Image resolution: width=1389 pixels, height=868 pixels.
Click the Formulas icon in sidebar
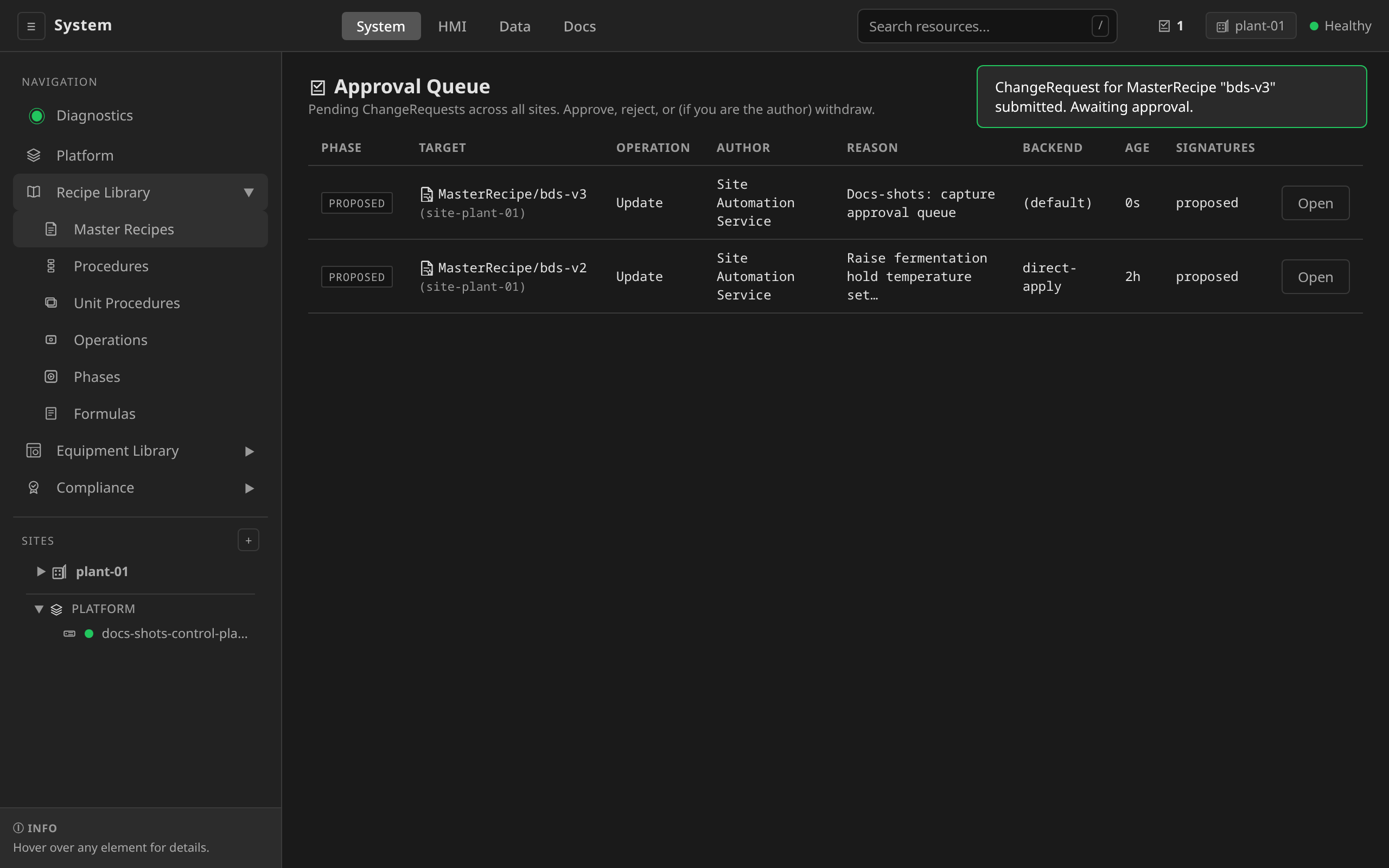[x=51, y=413]
